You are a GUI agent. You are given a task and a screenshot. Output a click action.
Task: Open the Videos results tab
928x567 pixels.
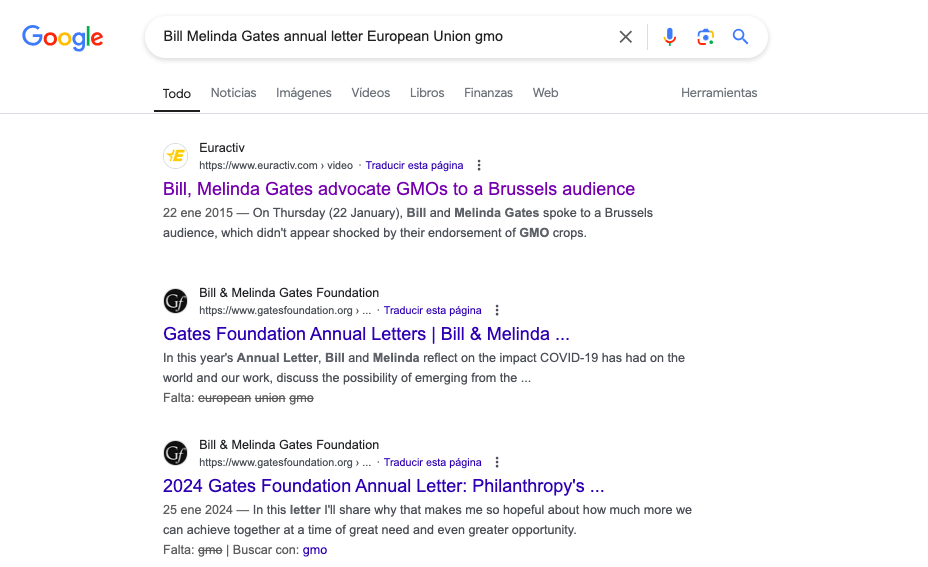pos(371,93)
